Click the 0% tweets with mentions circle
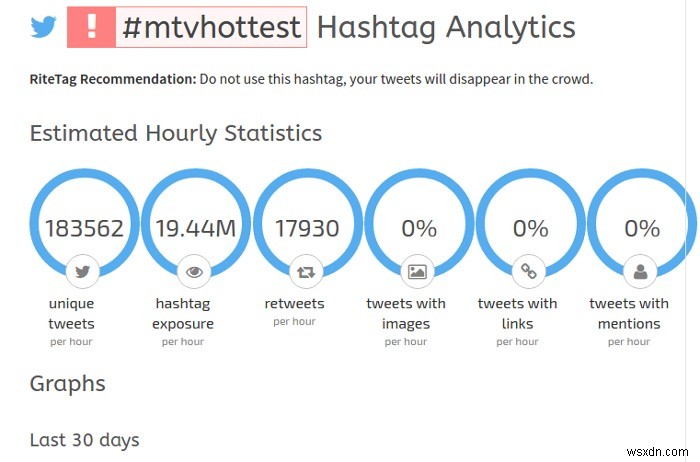The width and height of the screenshot is (700, 462). (641, 228)
